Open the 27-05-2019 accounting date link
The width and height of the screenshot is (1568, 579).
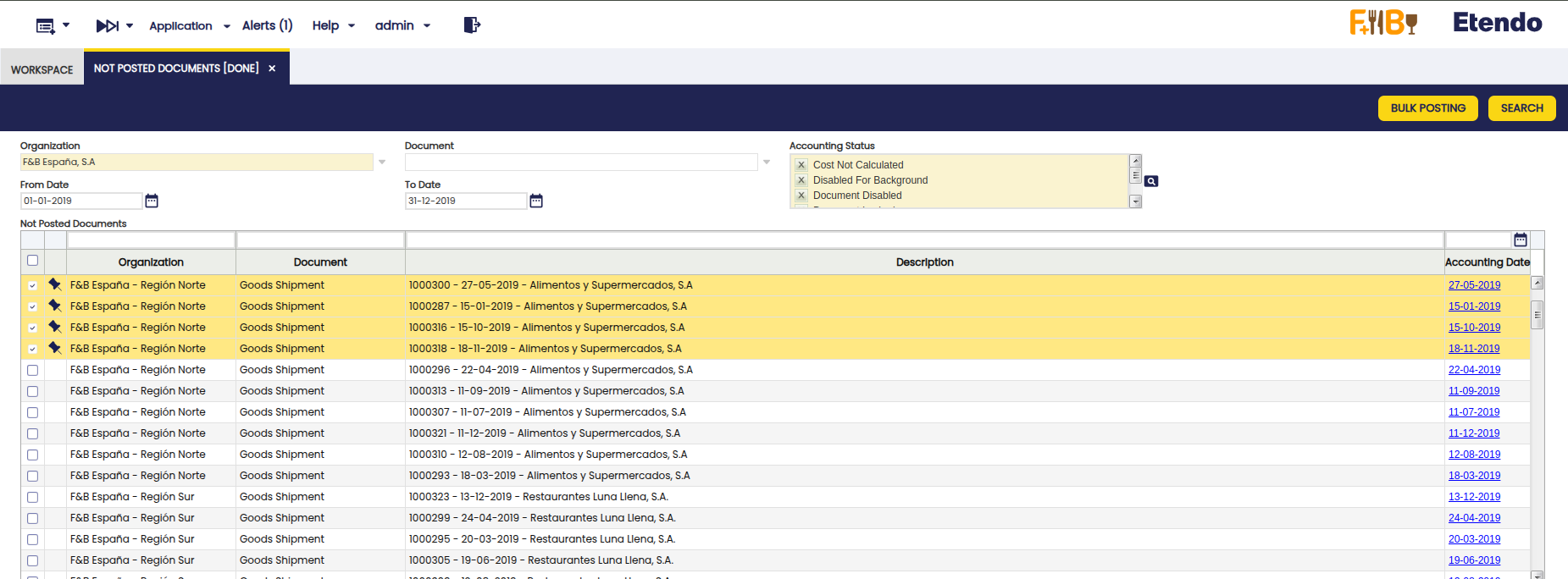[1474, 285]
